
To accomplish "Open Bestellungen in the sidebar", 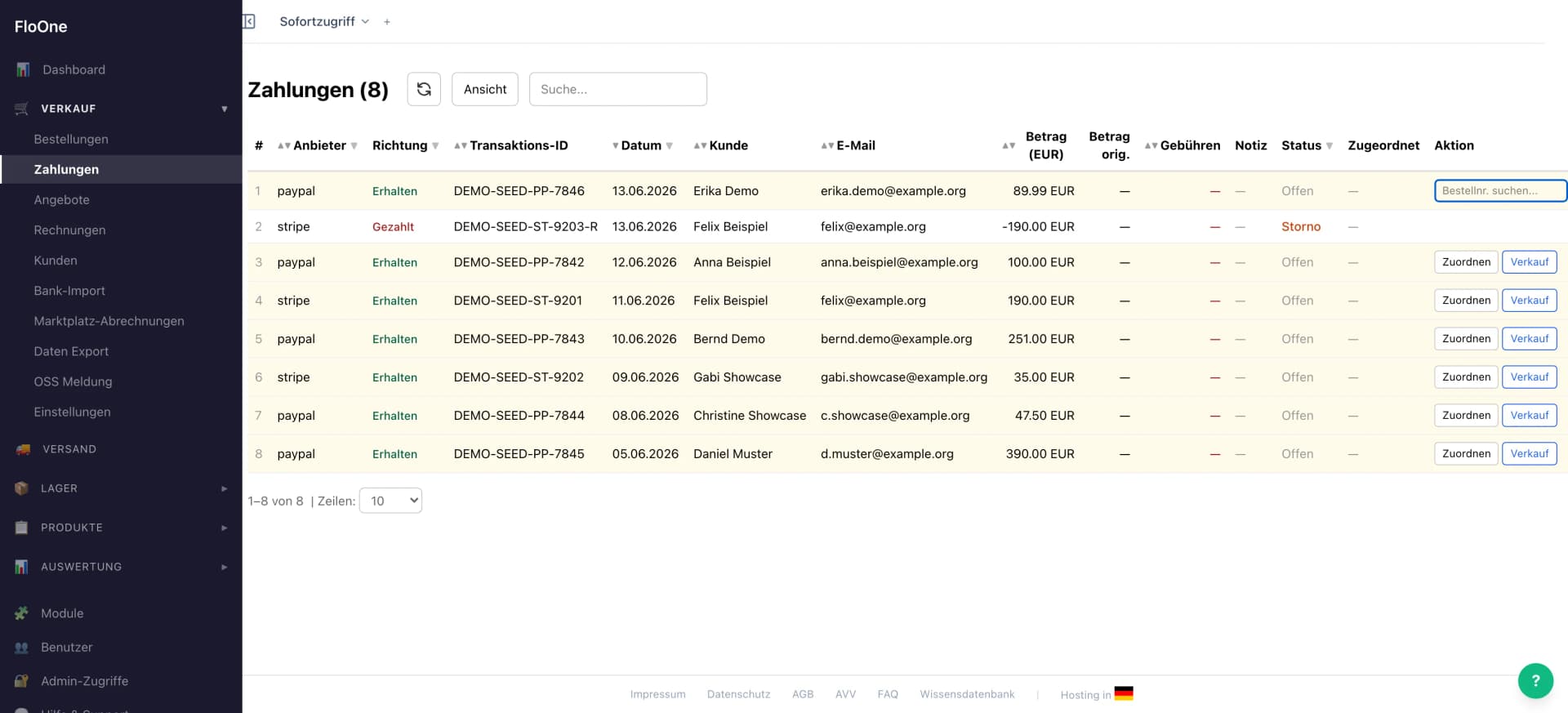I will (71, 140).
